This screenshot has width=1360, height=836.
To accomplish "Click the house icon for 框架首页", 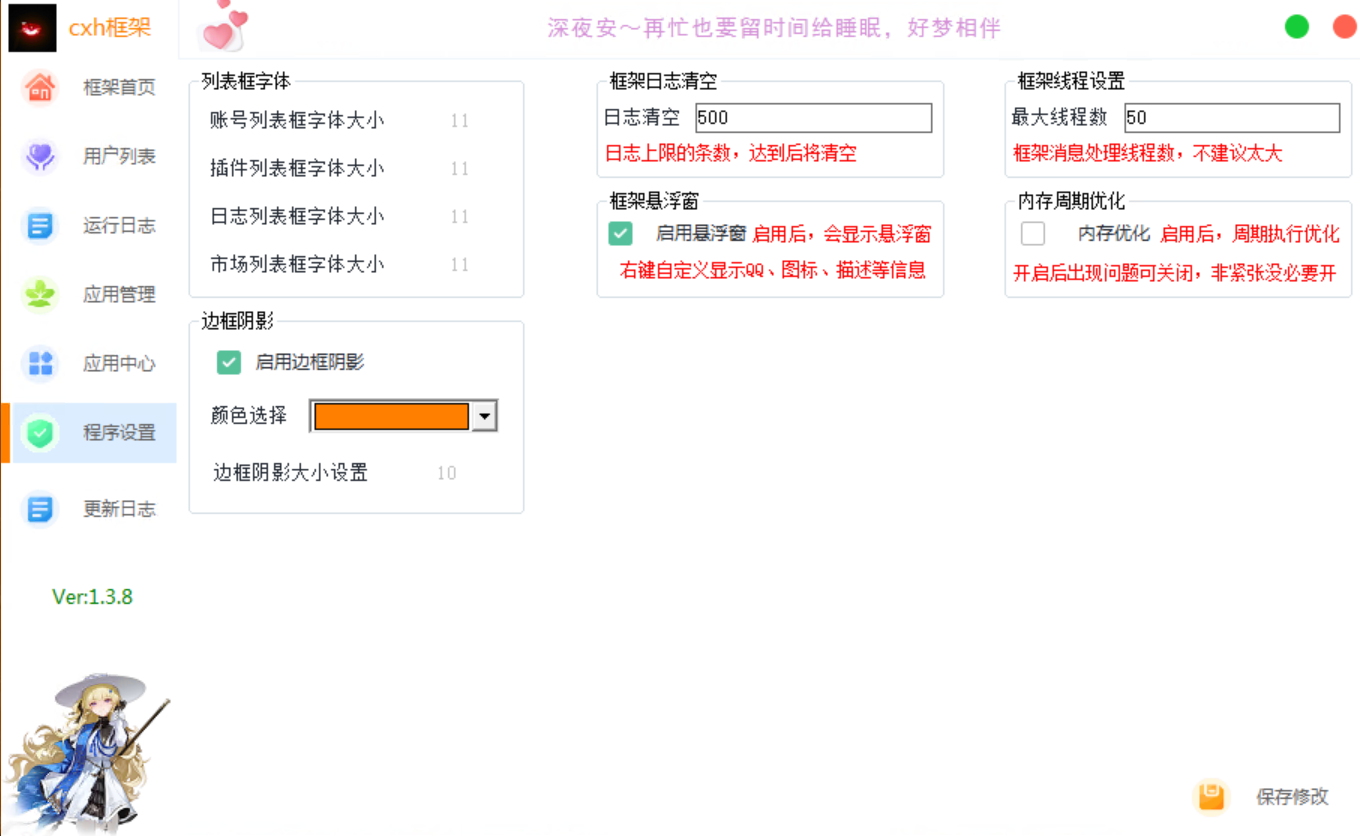I will click(40, 88).
